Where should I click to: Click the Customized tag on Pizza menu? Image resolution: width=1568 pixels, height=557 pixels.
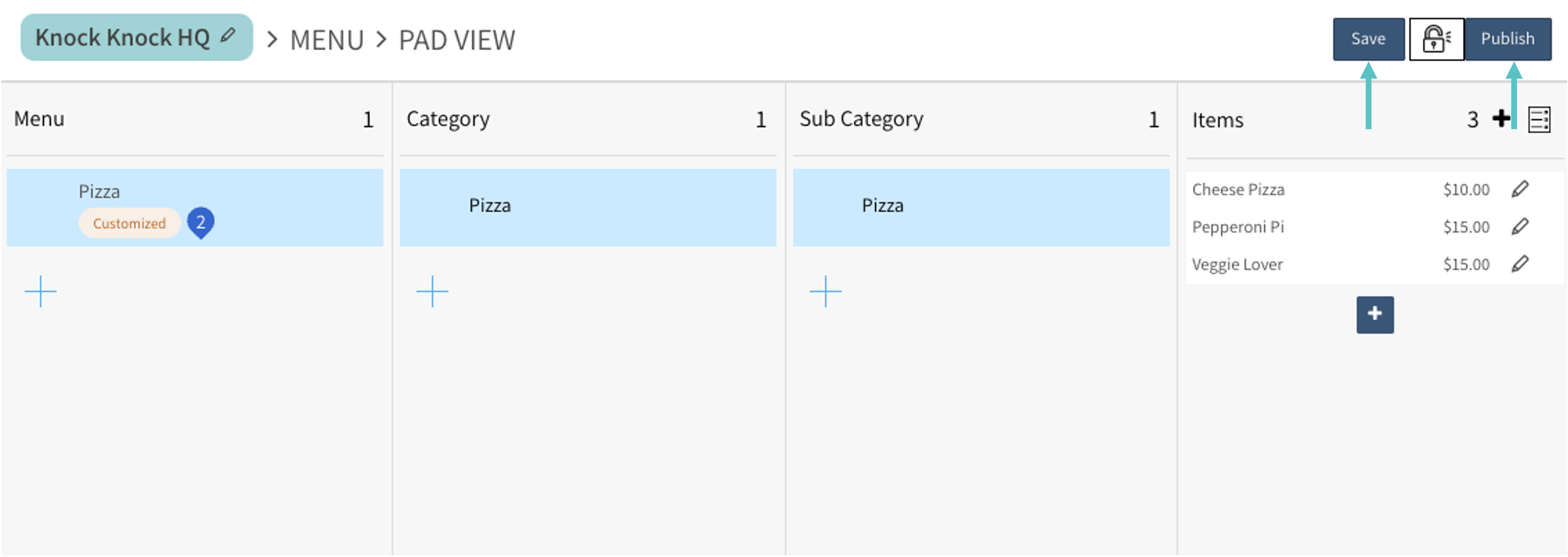click(129, 223)
